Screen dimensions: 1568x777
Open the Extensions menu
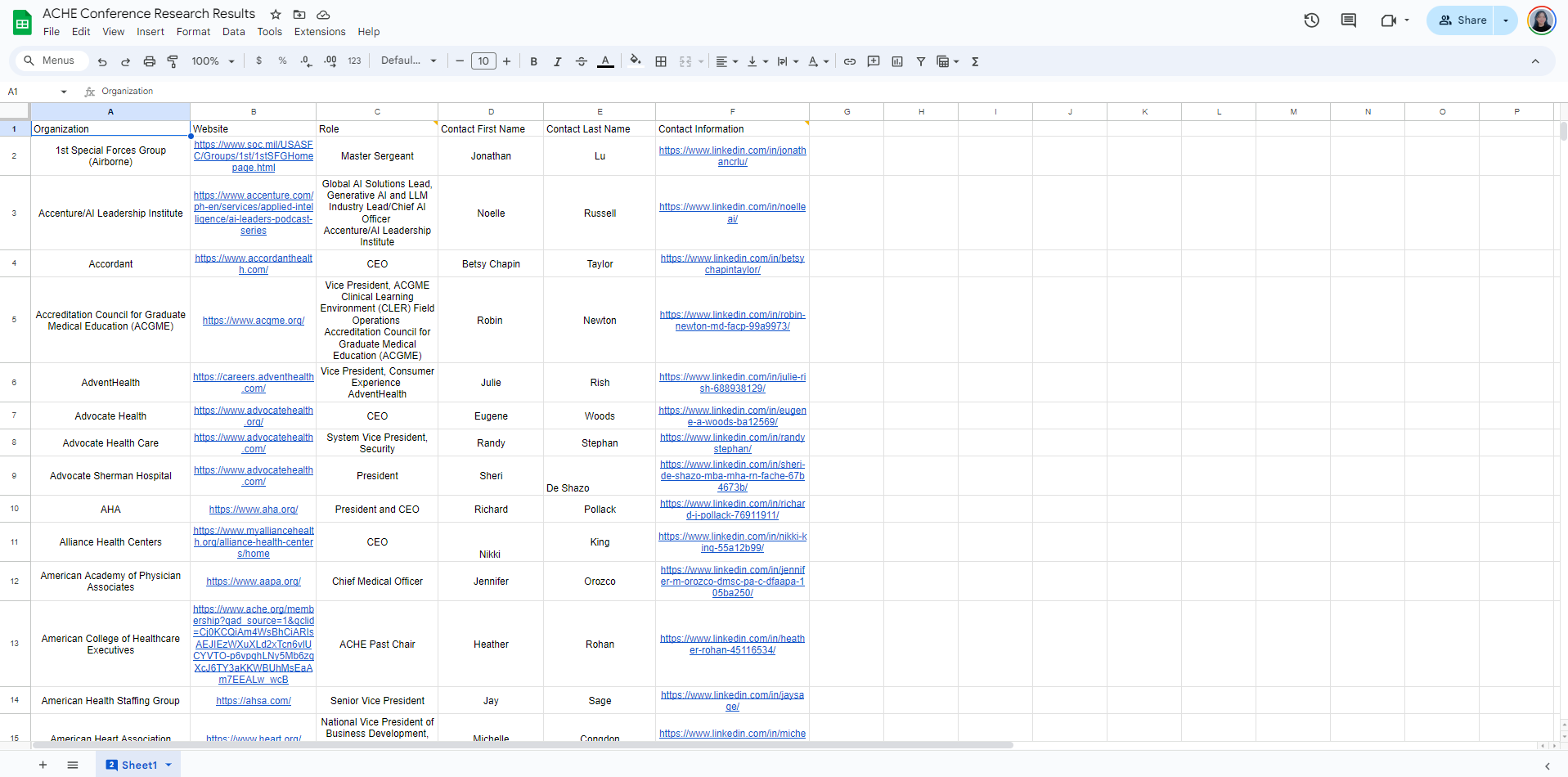pyautogui.click(x=320, y=32)
